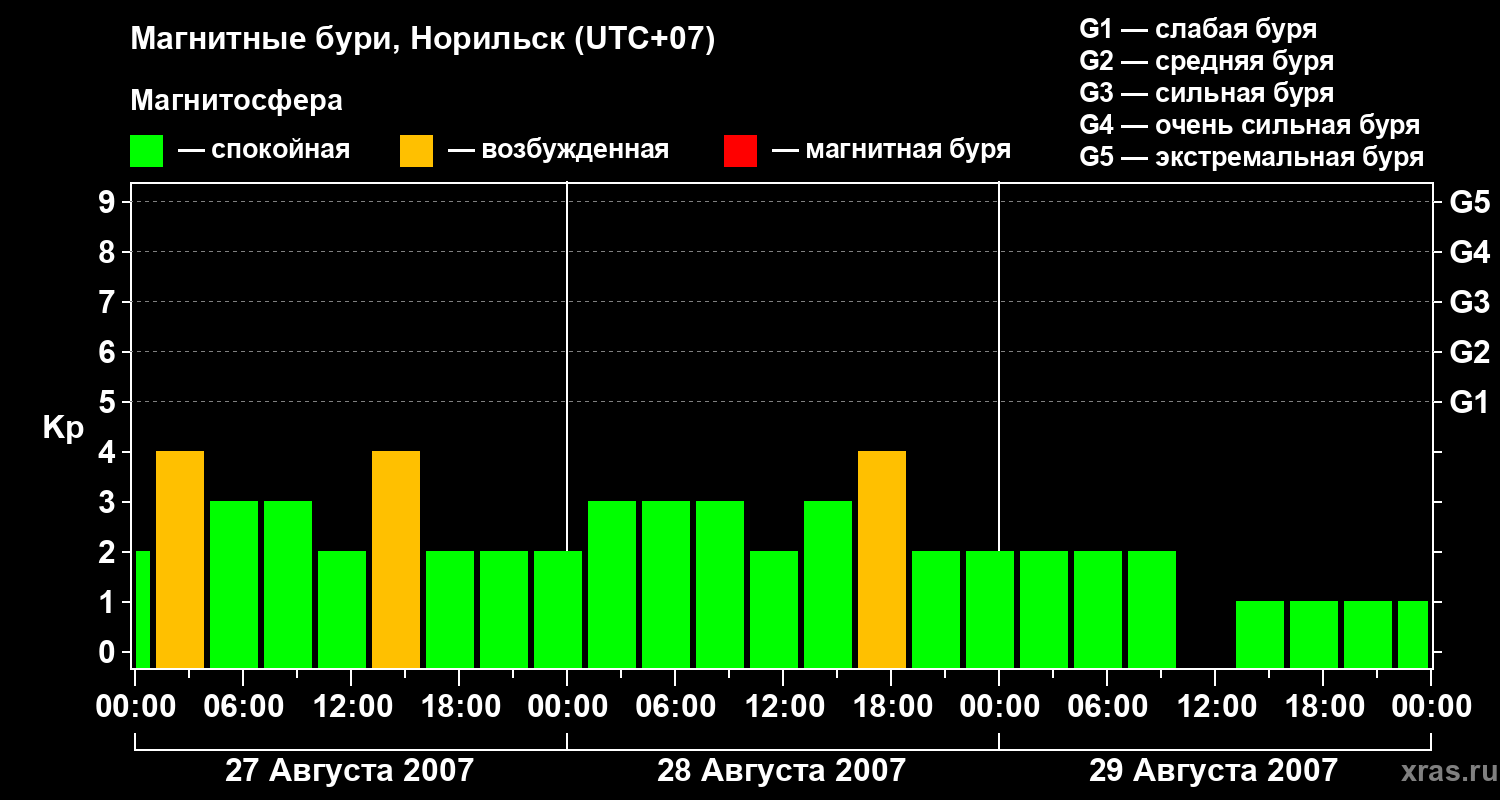1500x800 pixels.
Task: Click the narrow Kp 1 bar ending 29 August
Action: click(1413, 635)
